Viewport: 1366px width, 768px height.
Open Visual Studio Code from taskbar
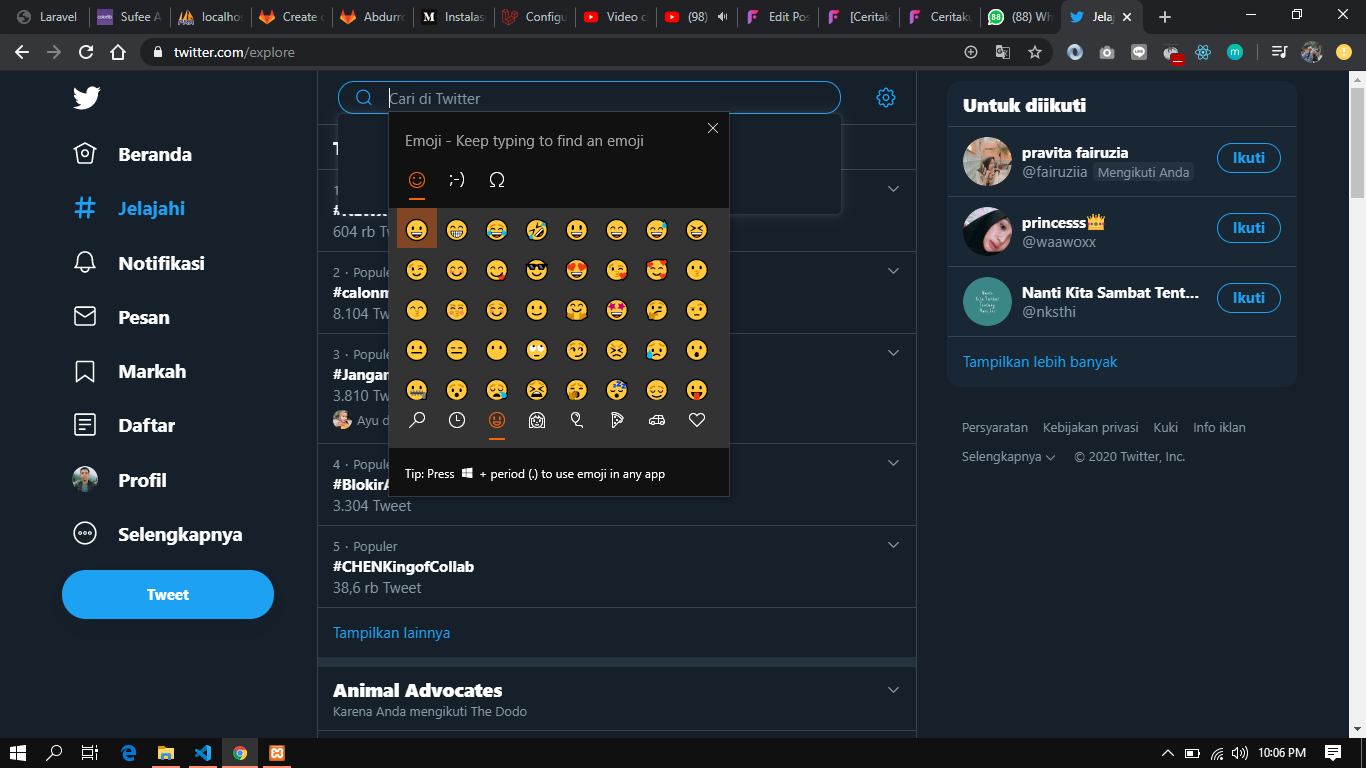(203, 753)
